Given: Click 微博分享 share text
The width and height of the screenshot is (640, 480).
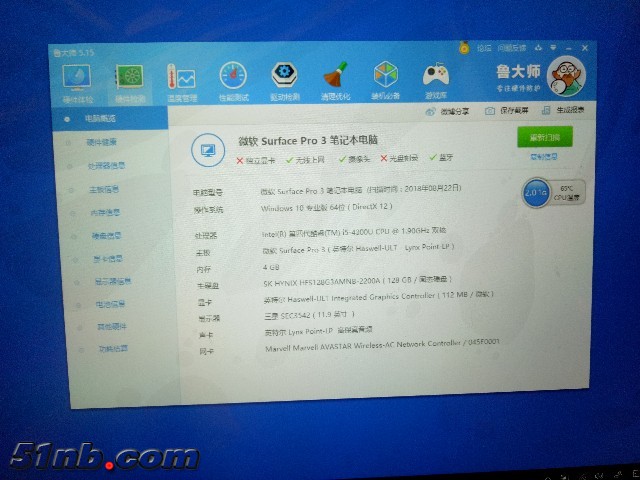Looking at the screenshot, I should pos(455,111).
